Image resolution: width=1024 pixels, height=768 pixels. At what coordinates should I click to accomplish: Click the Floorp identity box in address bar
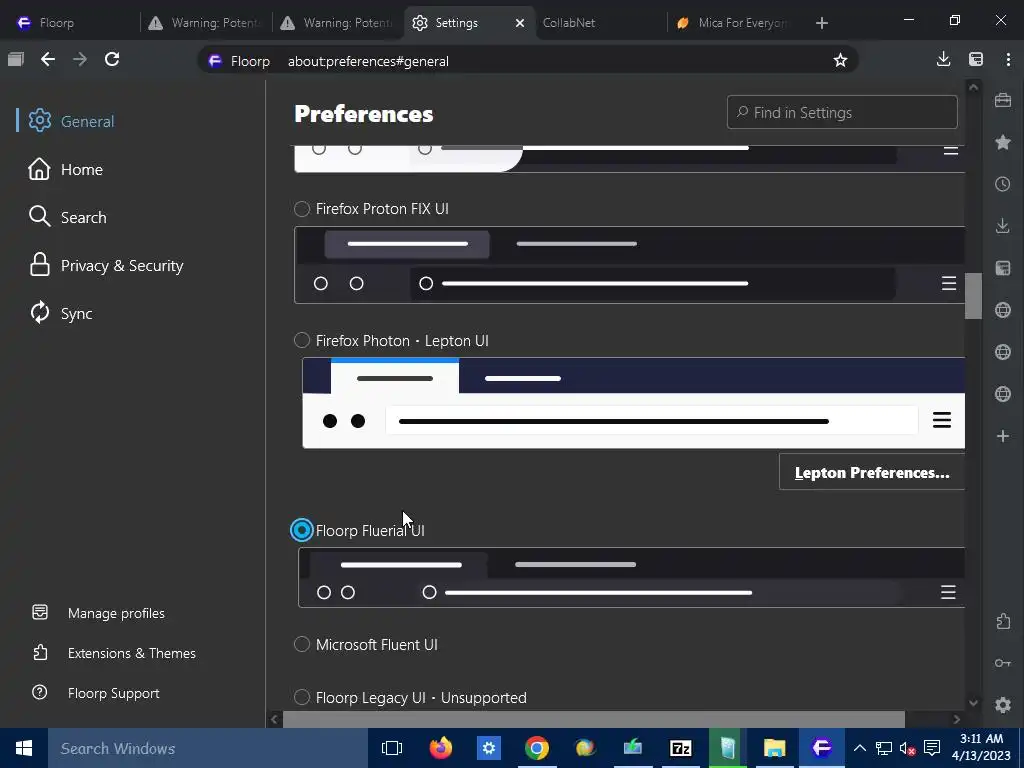(239, 61)
